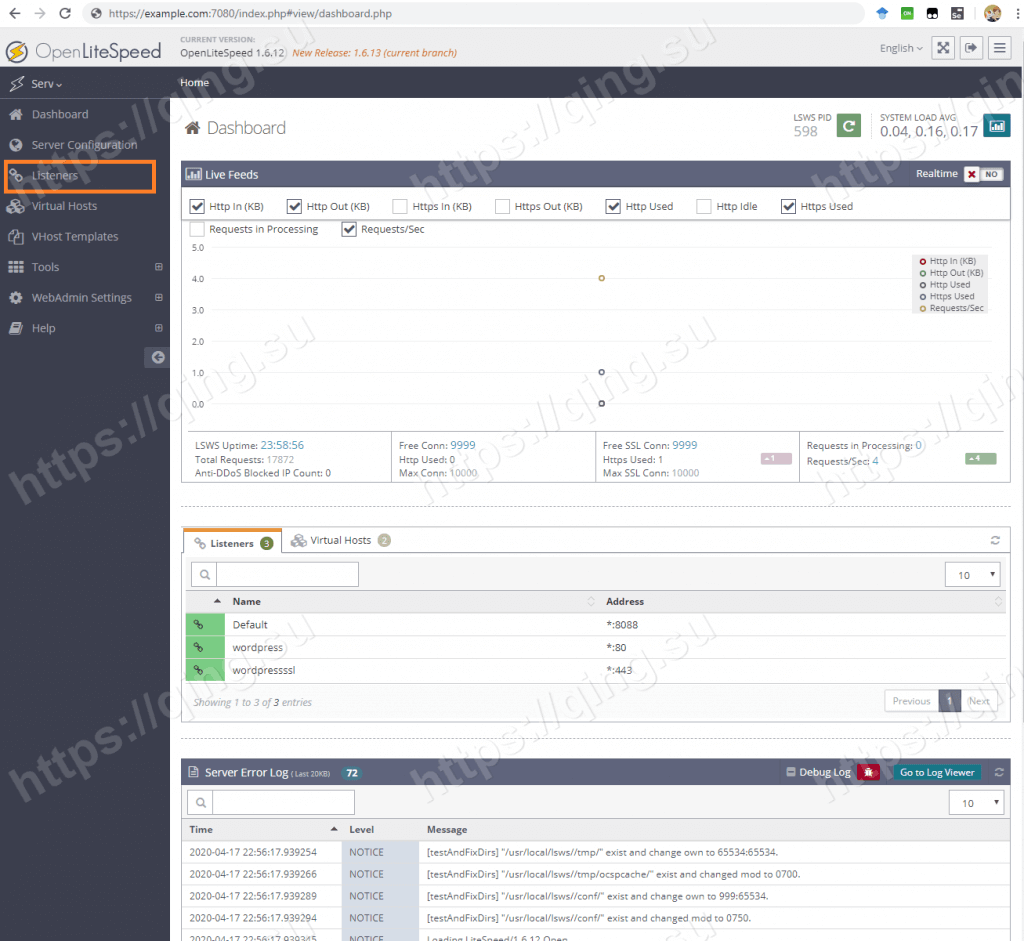Uncheck Http In (KB) checkbox
The height and width of the screenshot is (941, 1024).
[x=197, y=206]
